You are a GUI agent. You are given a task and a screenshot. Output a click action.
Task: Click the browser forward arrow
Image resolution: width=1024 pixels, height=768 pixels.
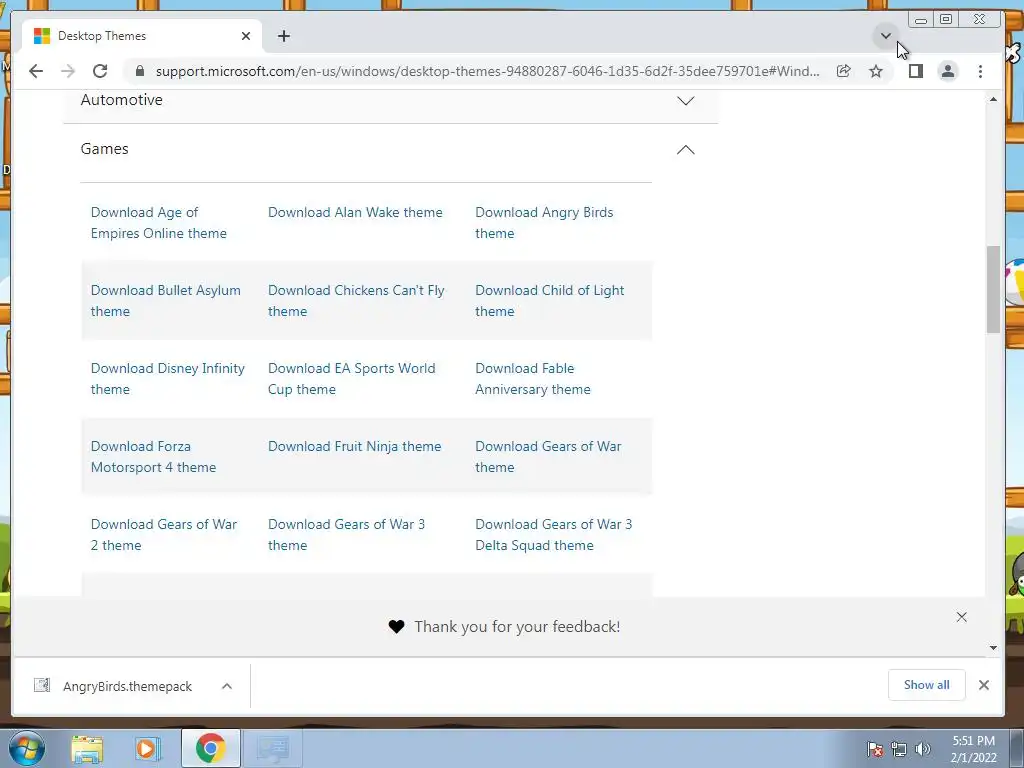(68, 71)
